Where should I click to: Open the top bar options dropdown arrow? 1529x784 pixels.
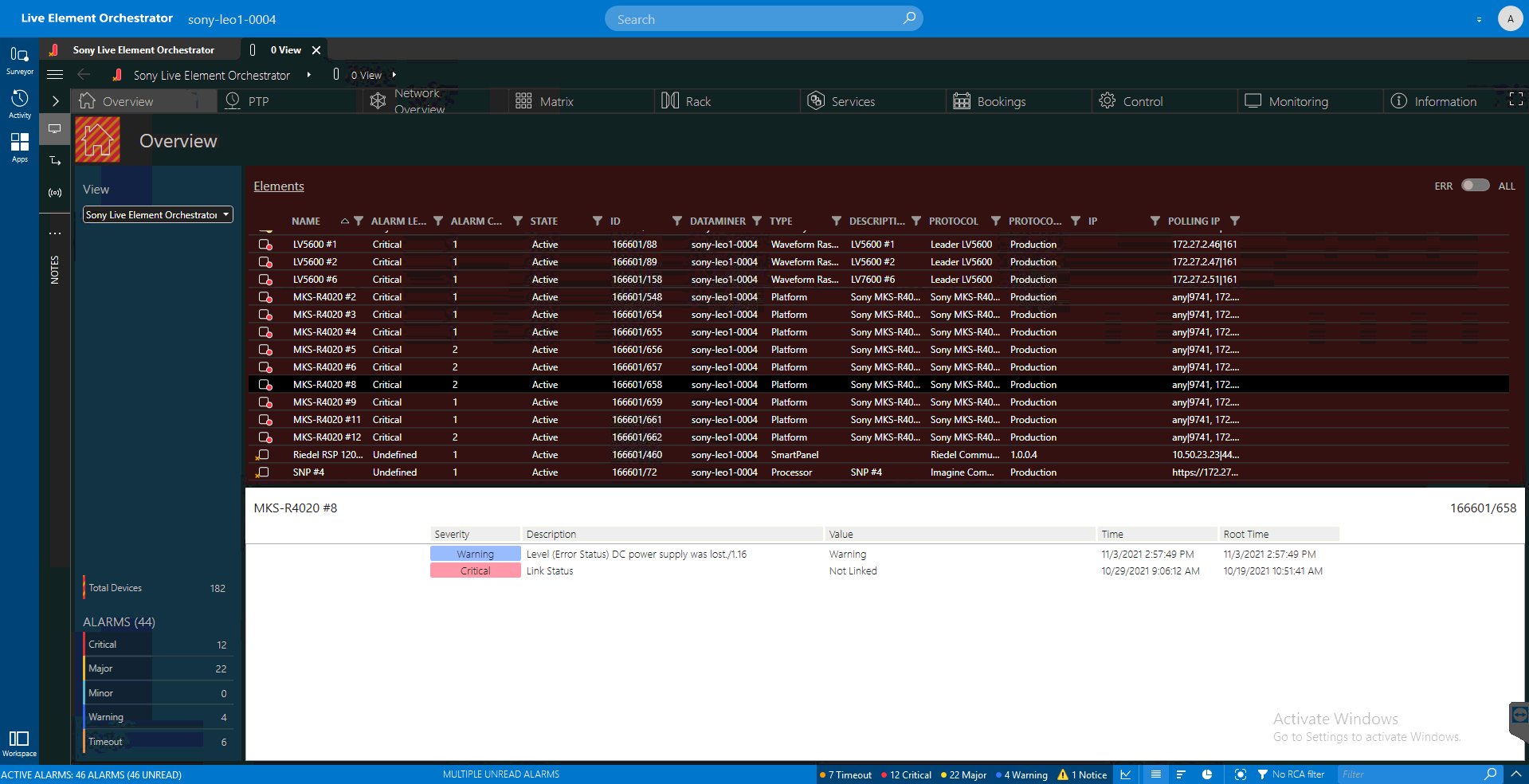click(1479, 19)
